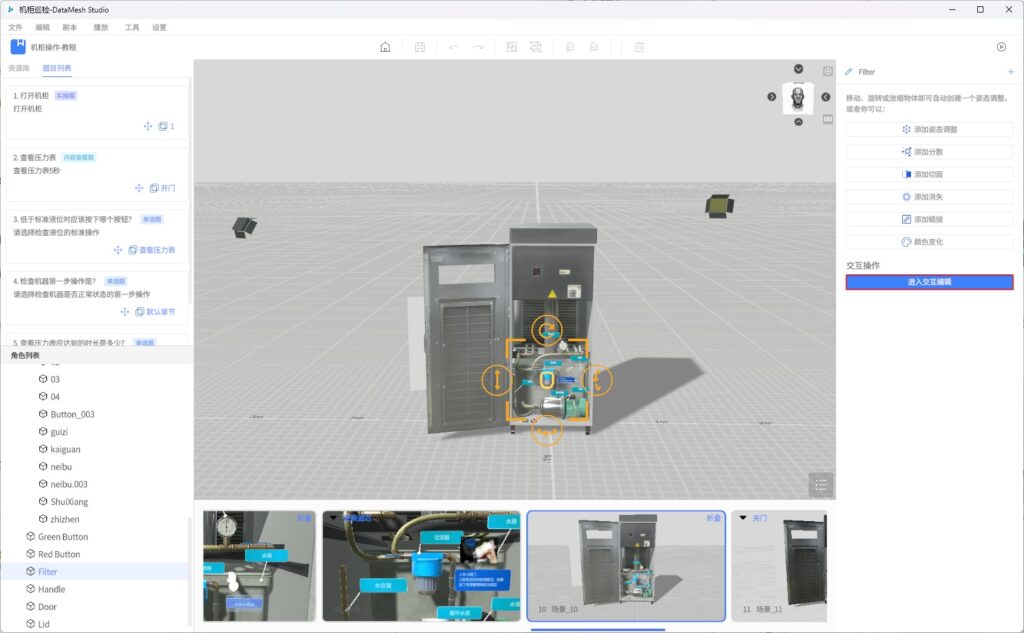The image size is (1024, 633).
Task: Open the 工具 menu
Action: (132, 27)
